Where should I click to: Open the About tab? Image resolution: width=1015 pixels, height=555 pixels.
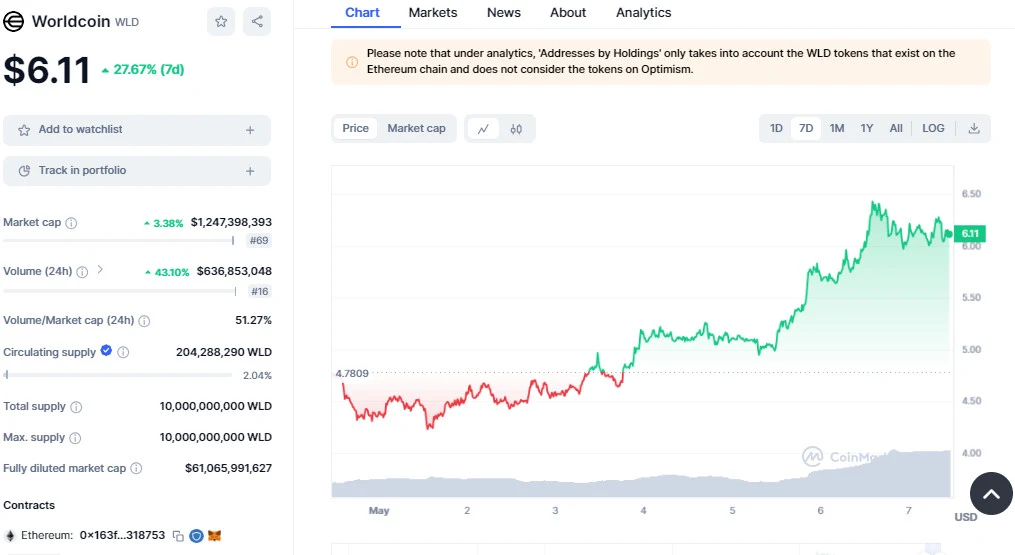pos(568,13)
